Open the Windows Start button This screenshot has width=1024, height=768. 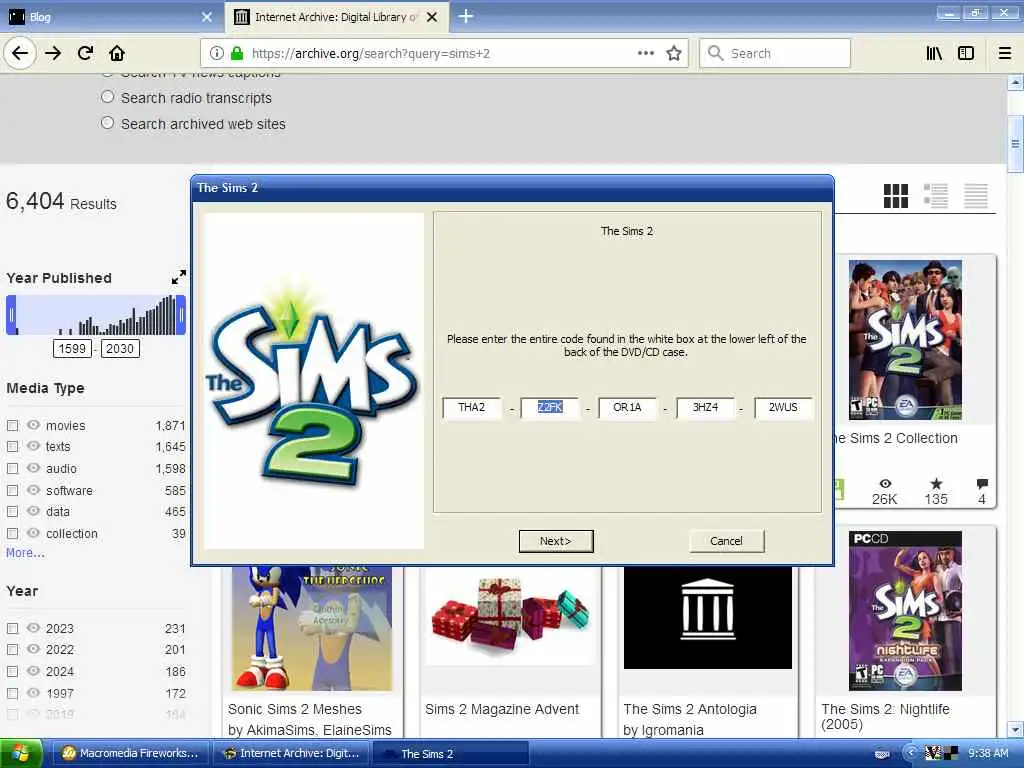[21, 754]
